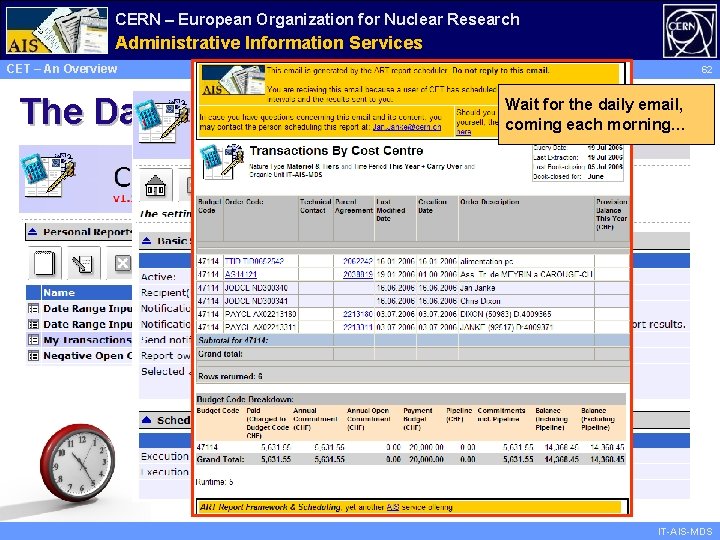Open the Jan.Janke@cern.ch email link

[x=407, y=127]
